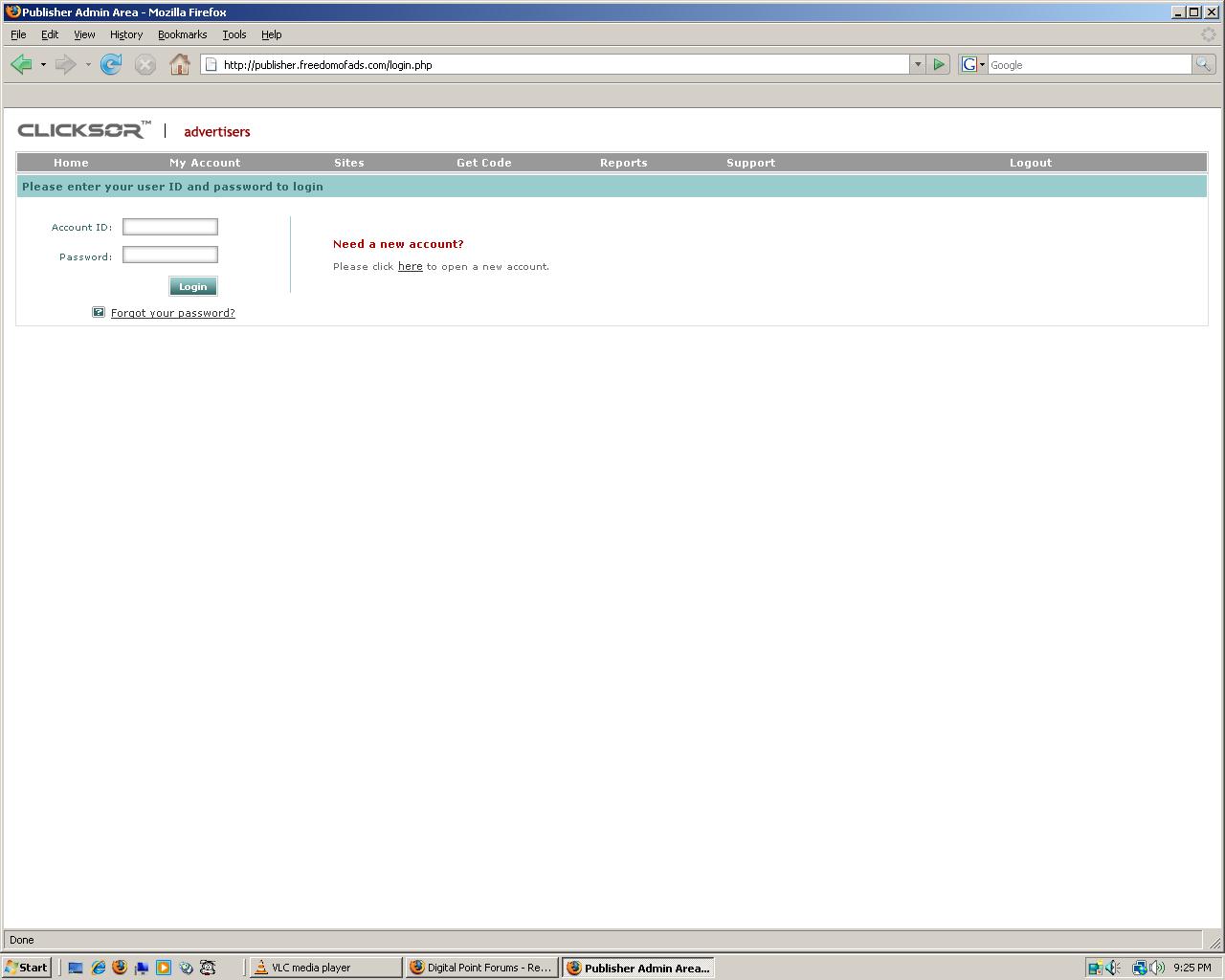Open the Get Code nav item
Viewport: 1225px width, 980px height.
484,163
